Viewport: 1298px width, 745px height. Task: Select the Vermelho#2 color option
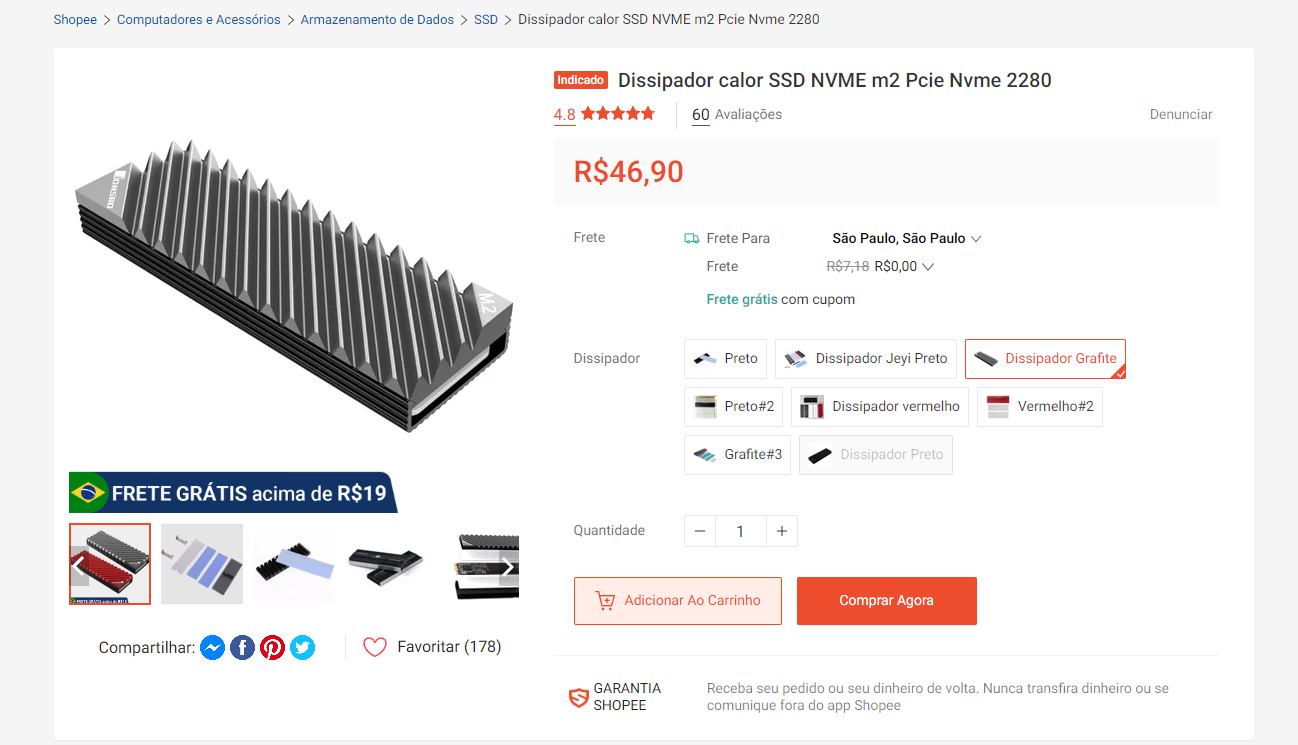click(x=1040, y=407)
